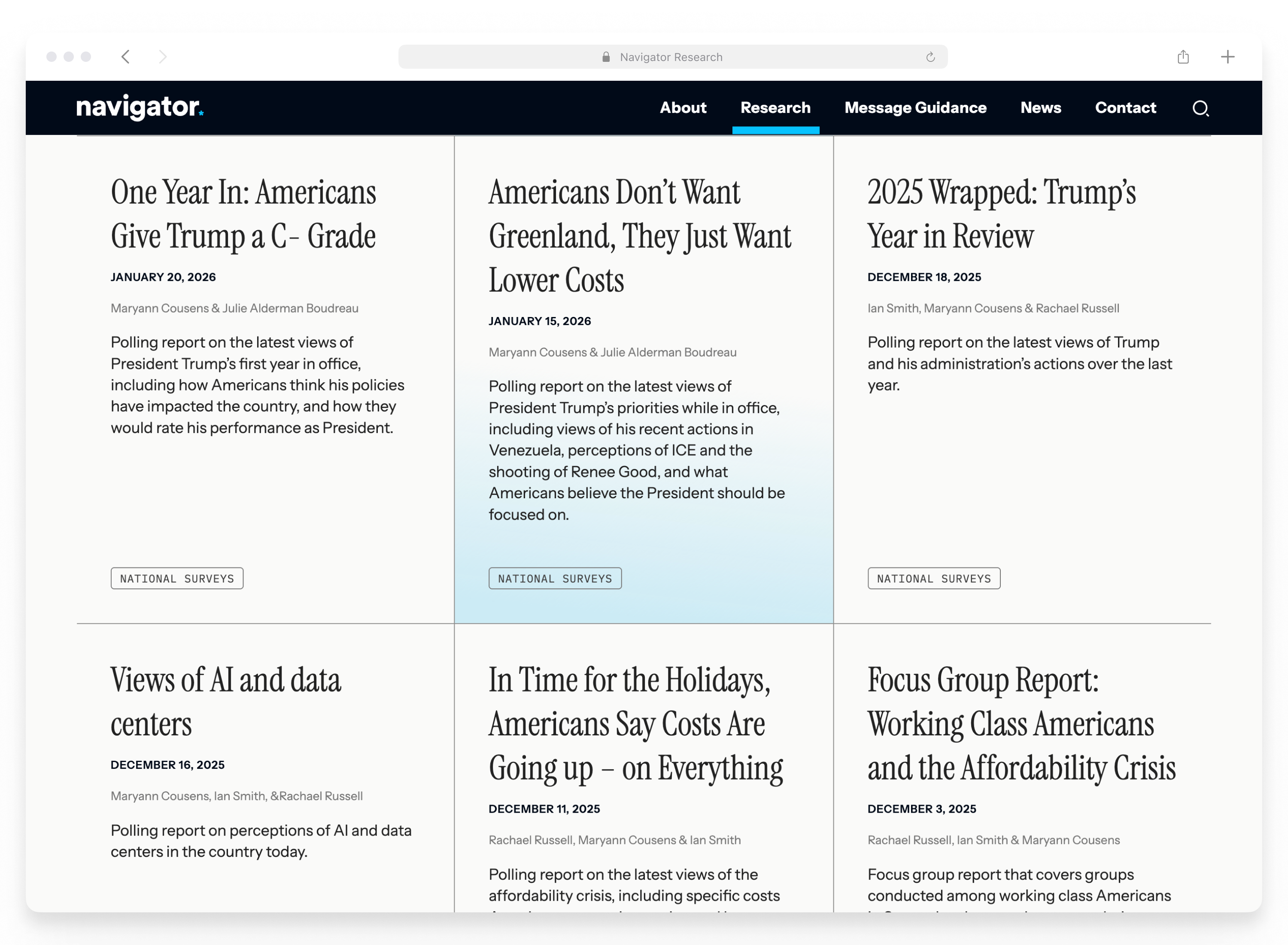Open the Greenland and Lower Costs article

coord(639,236)
